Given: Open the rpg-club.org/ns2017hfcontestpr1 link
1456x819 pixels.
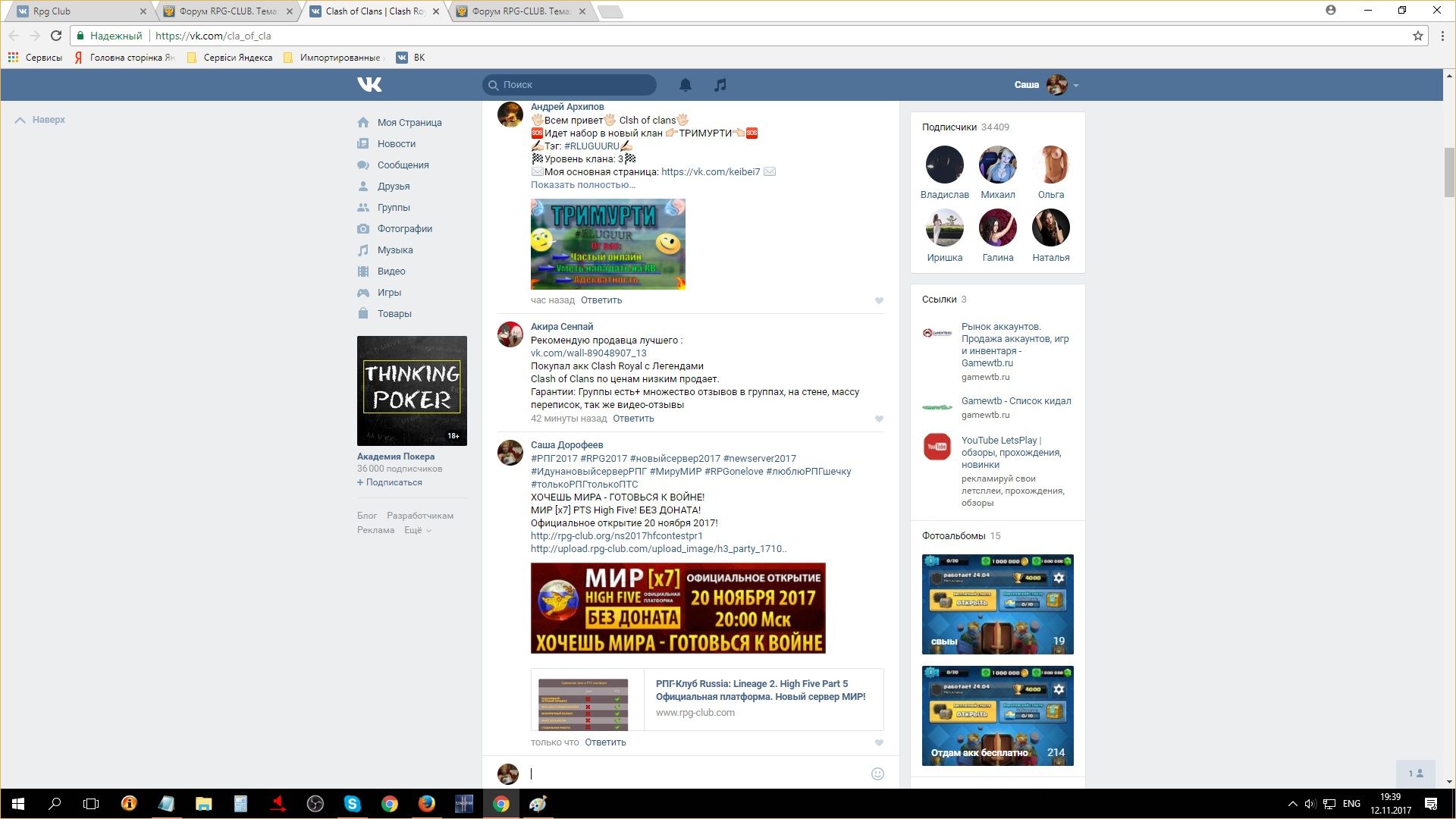Looking at the screenshot, I should [x=617, y=536].
